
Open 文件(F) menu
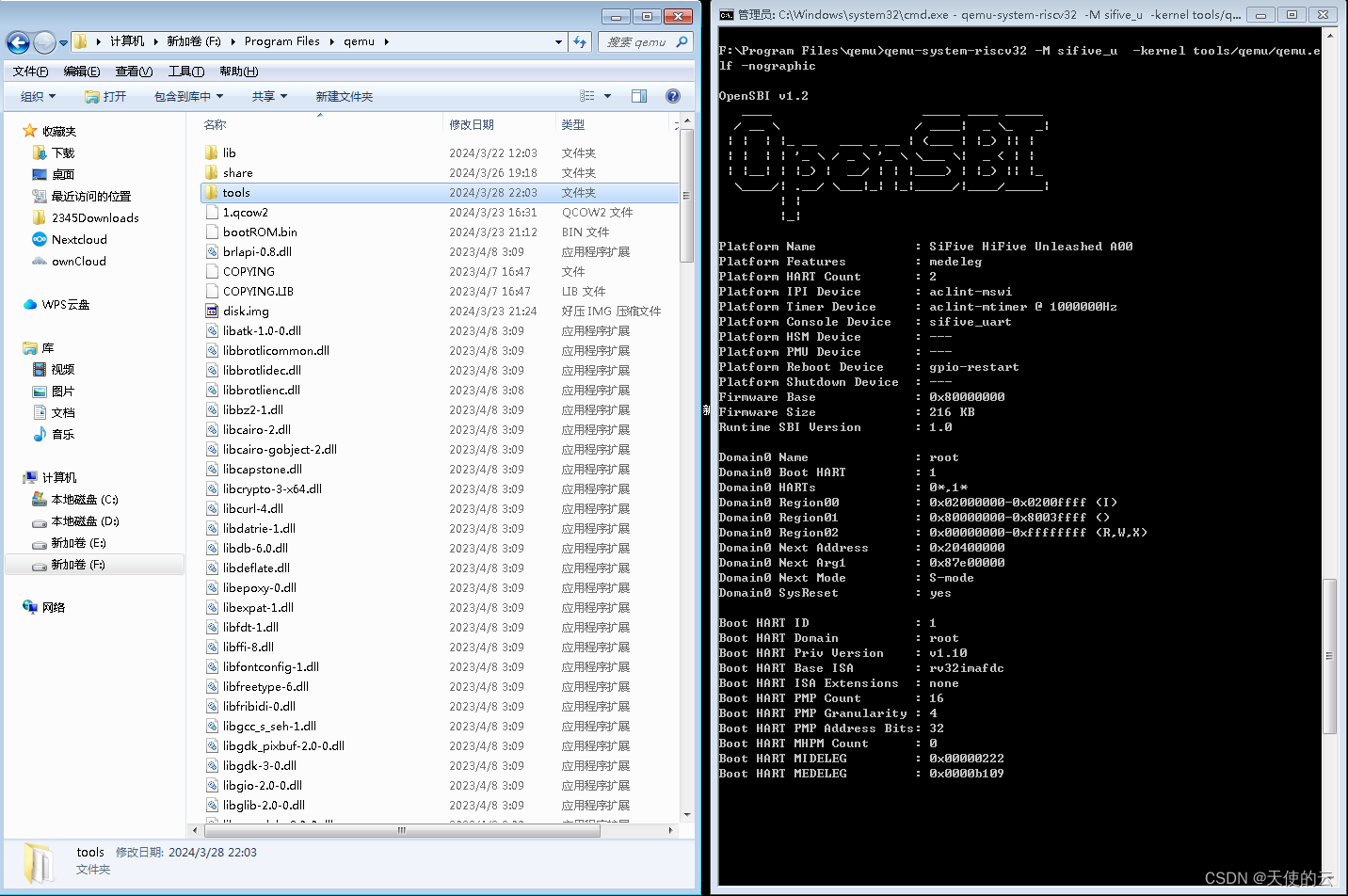click(30, 72)
